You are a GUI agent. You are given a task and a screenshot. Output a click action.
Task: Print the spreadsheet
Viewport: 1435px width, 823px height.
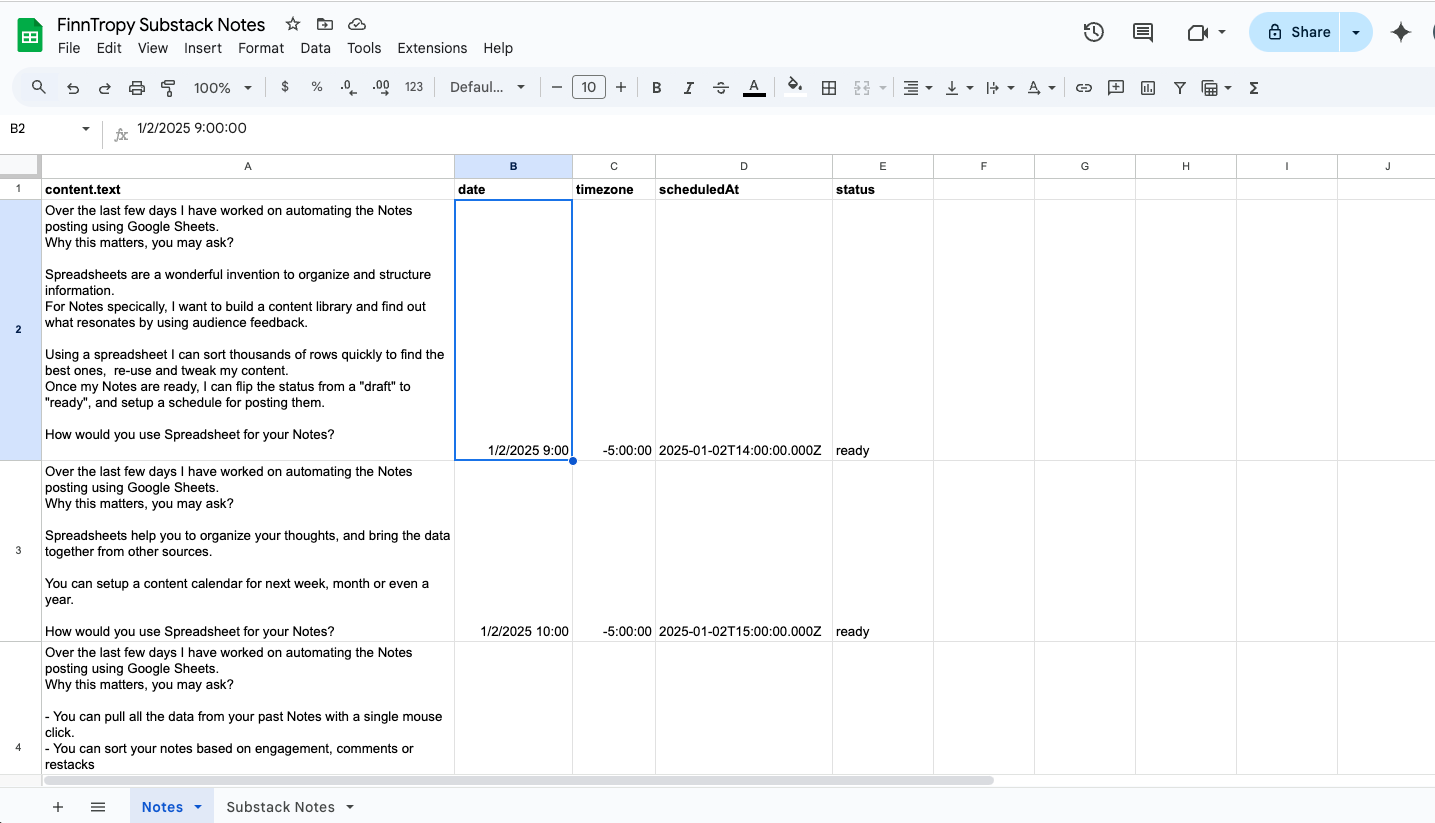137,88
